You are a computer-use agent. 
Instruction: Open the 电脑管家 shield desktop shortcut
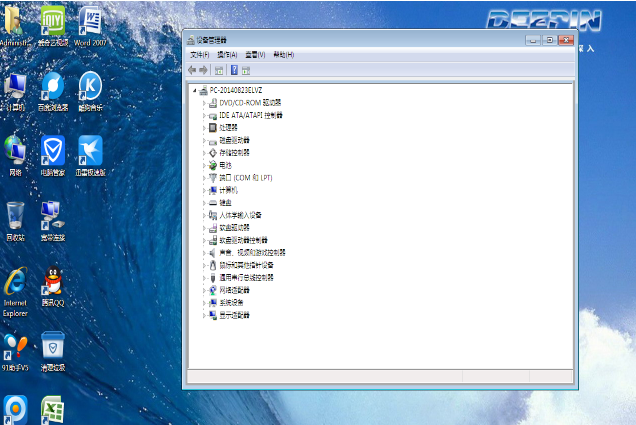tap(53, 156)
